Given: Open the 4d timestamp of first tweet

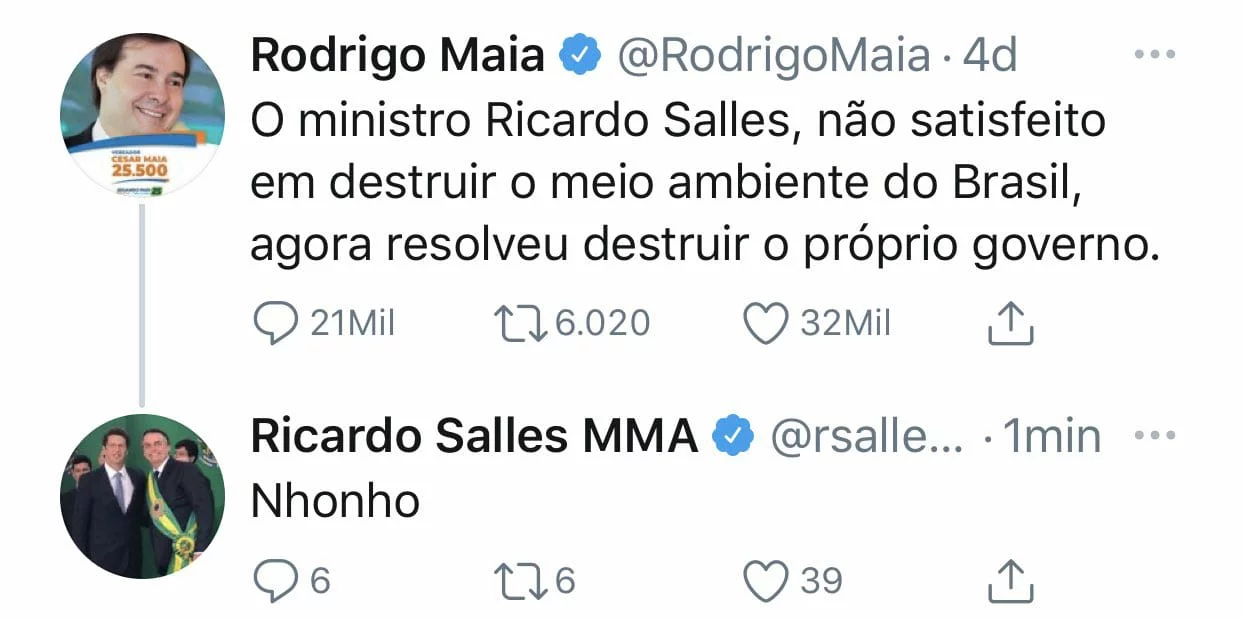Looking at the screenshot, I should pos(989,56).
